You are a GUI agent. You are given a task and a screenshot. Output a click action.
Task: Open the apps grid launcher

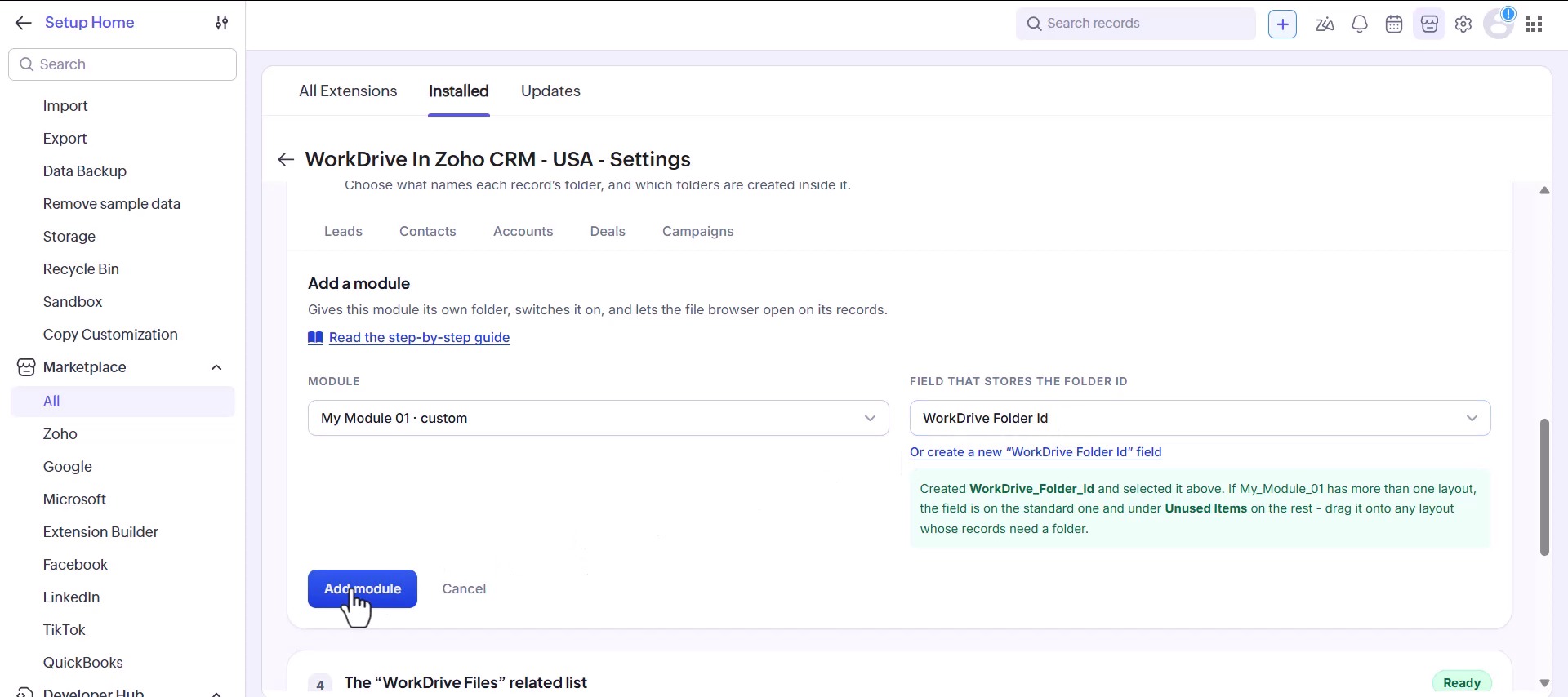(1534, 24)
